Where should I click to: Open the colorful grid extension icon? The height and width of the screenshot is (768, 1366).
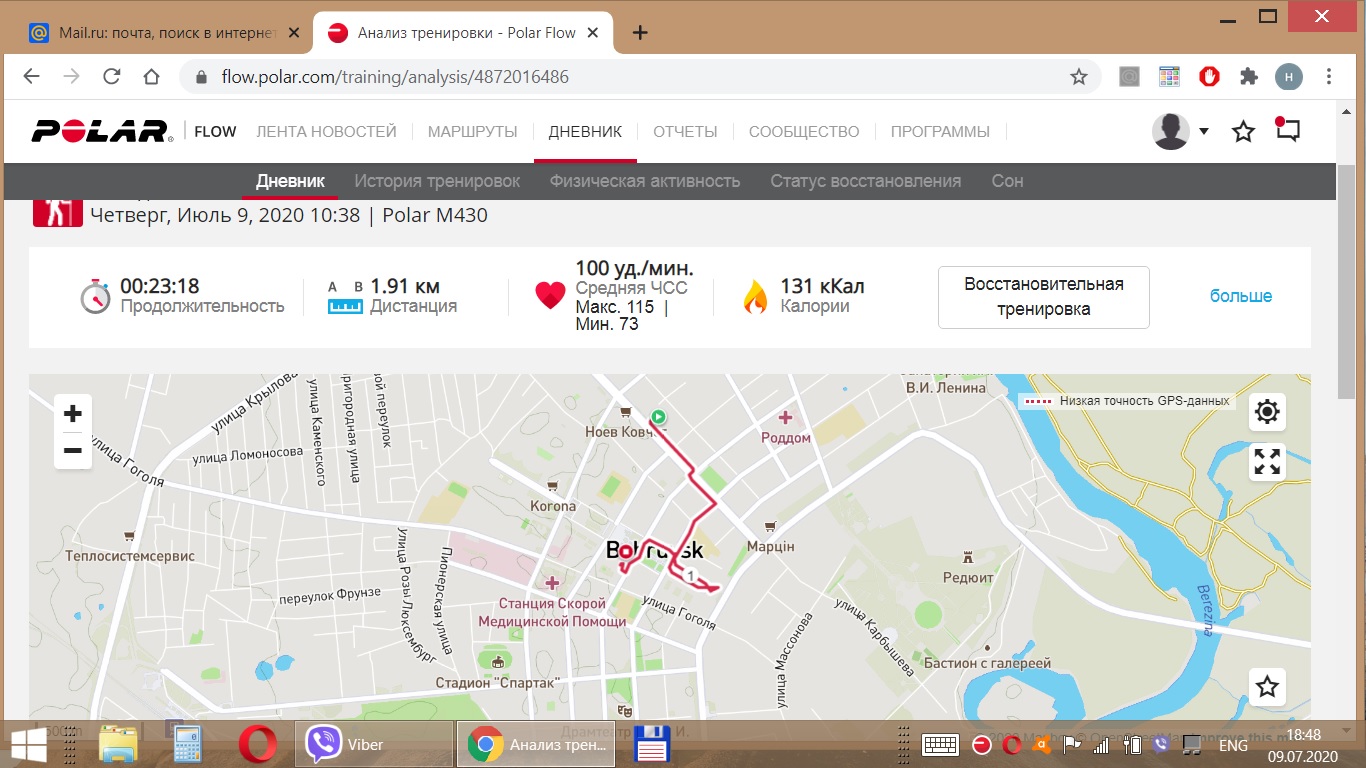click(x=1169, y=77)
